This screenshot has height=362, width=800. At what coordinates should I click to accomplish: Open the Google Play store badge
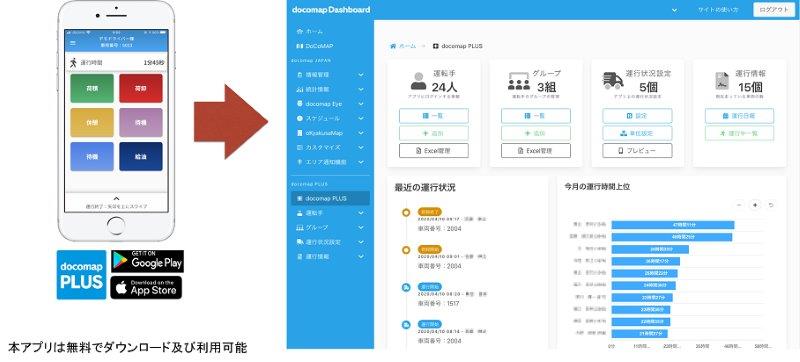[x=147, y=262]
